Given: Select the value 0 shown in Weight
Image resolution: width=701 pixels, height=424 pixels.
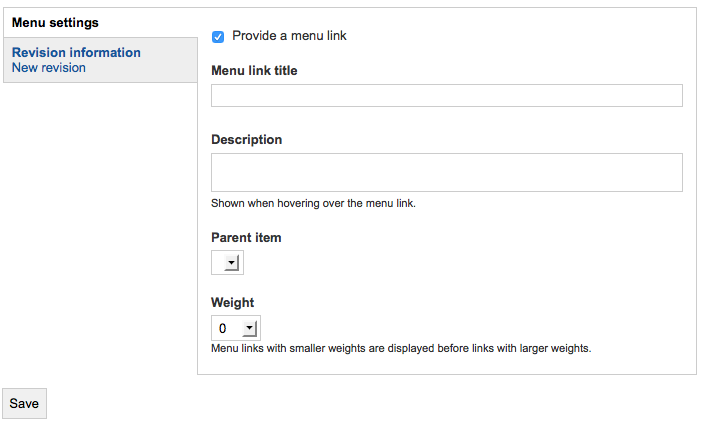Looking at the screenshot, I should pyautogui.click(x=223, y=329).
